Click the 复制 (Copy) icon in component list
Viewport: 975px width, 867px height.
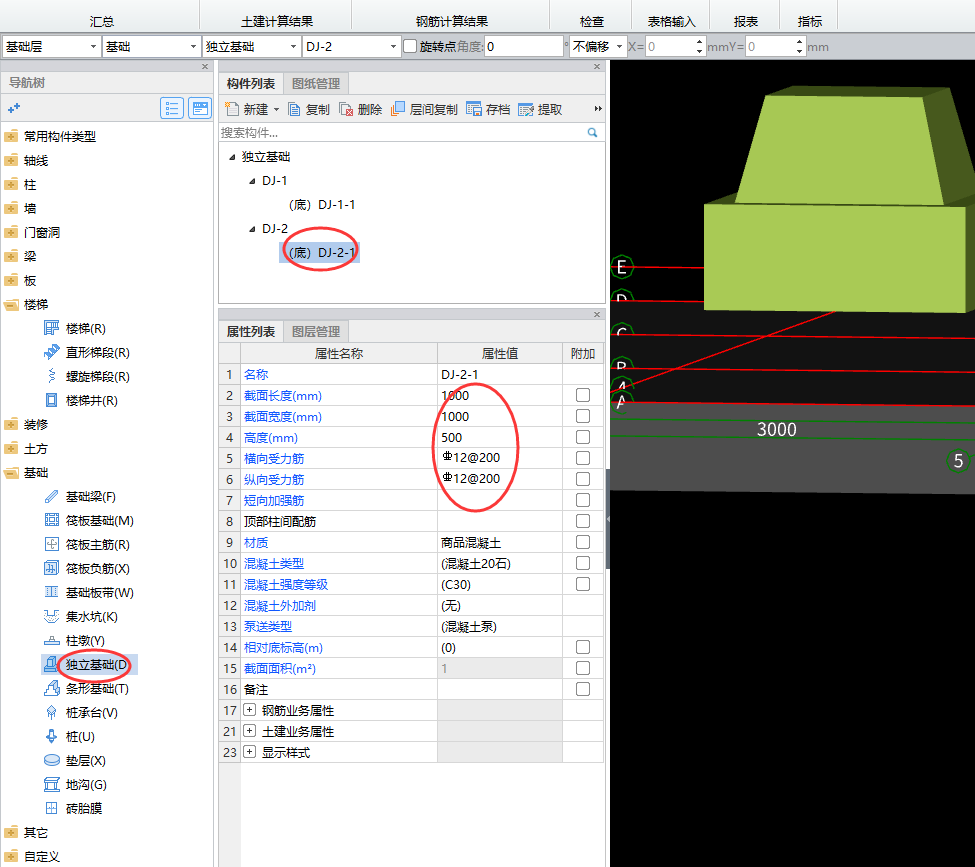[x=295, y=109]
